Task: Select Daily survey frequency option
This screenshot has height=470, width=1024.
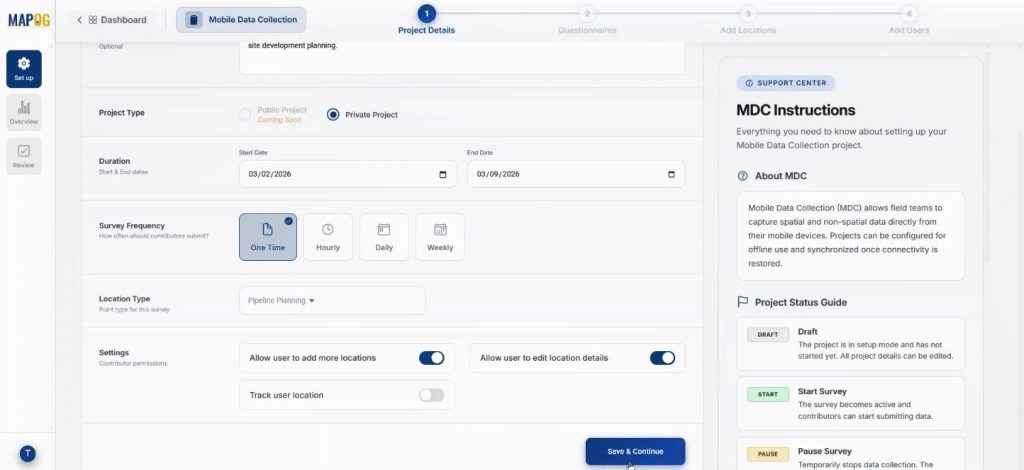Action: [384, 237]
